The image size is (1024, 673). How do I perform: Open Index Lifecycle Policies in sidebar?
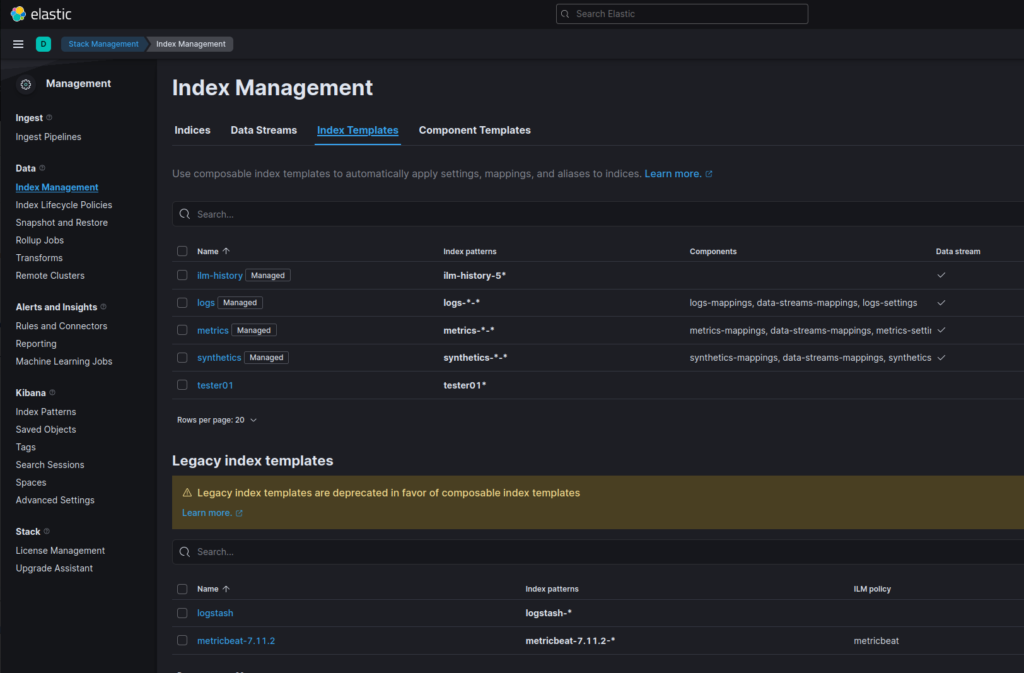64,205
